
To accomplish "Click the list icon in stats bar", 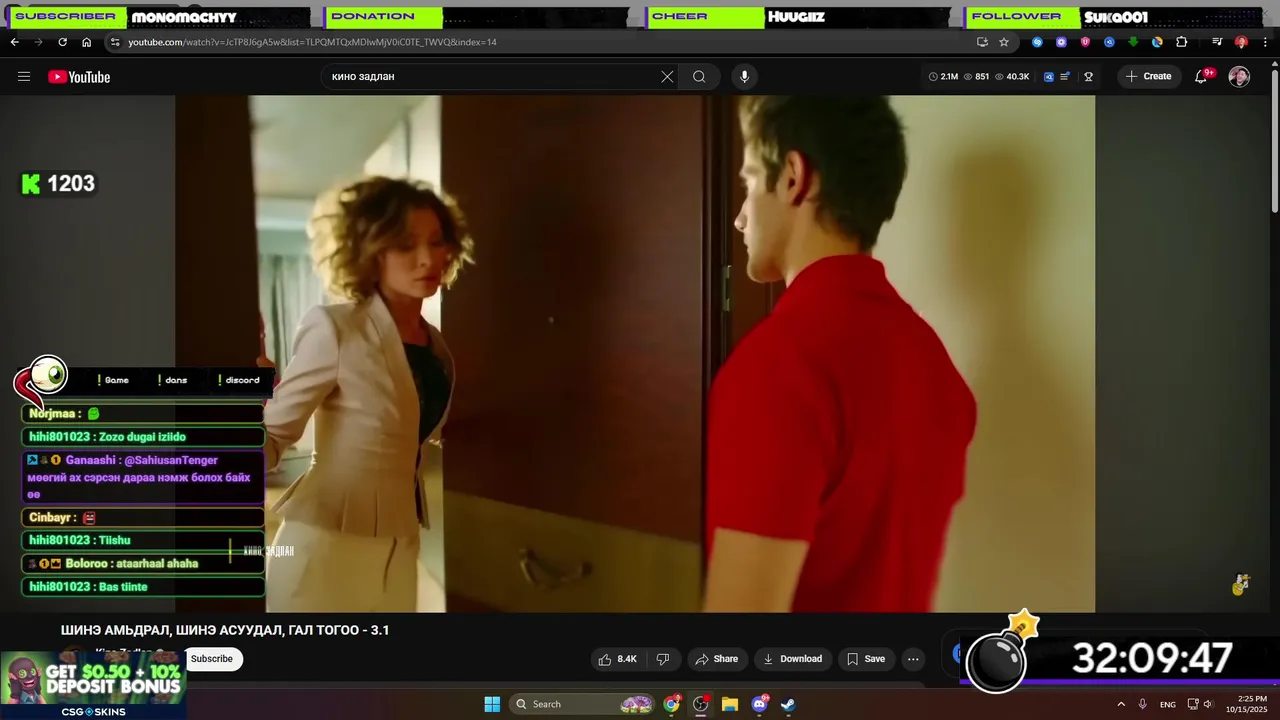I will [1065, 77].
